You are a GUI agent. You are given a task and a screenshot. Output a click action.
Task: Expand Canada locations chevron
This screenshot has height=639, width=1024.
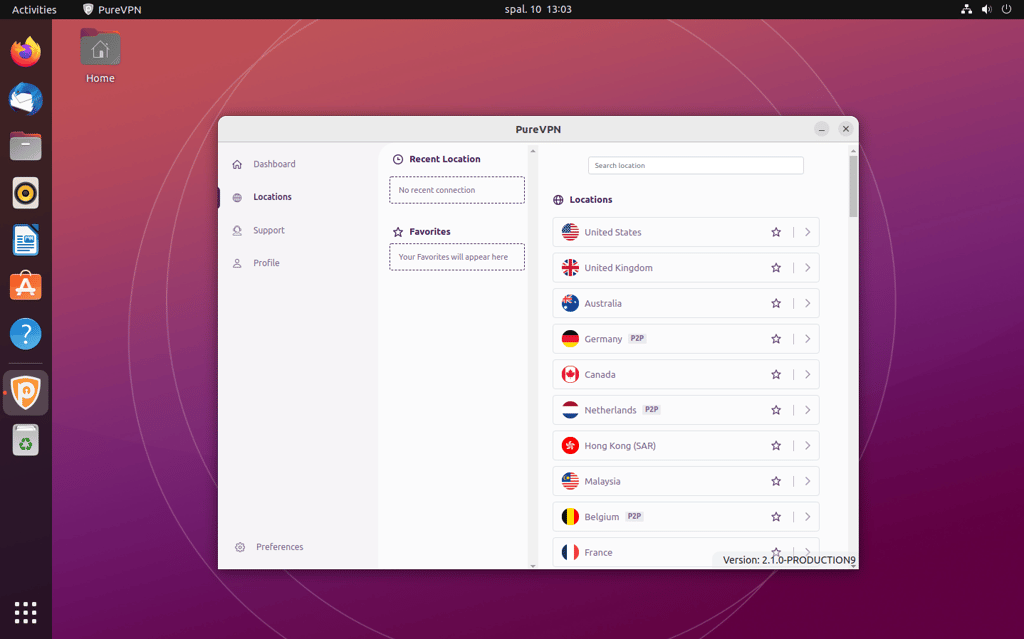click(808, 374)
